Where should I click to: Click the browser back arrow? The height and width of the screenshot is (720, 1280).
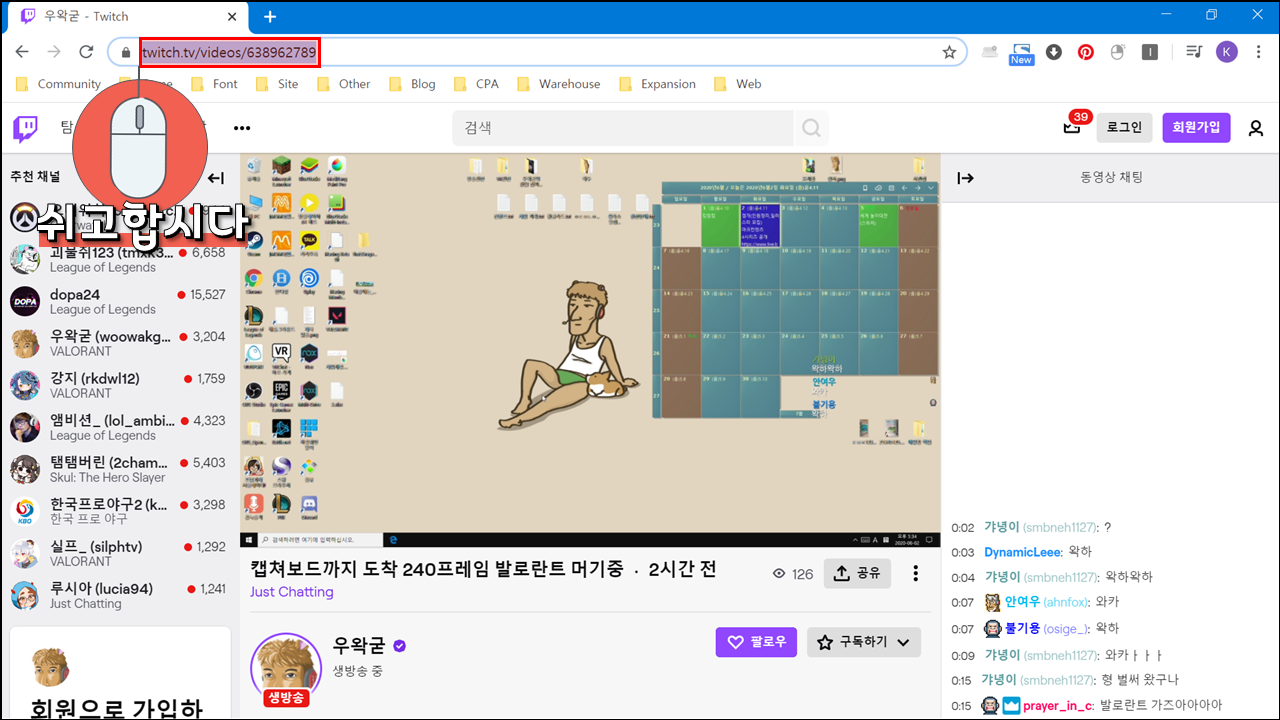(x=22, y=52)
